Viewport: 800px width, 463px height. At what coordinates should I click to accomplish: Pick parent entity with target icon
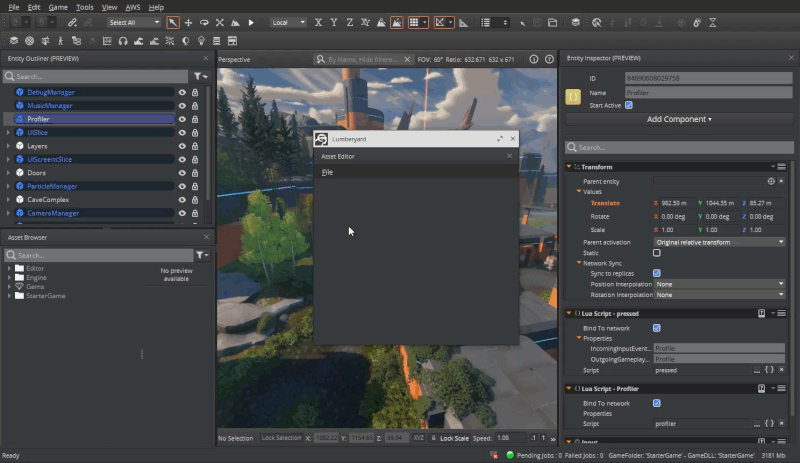click(770, 181)
